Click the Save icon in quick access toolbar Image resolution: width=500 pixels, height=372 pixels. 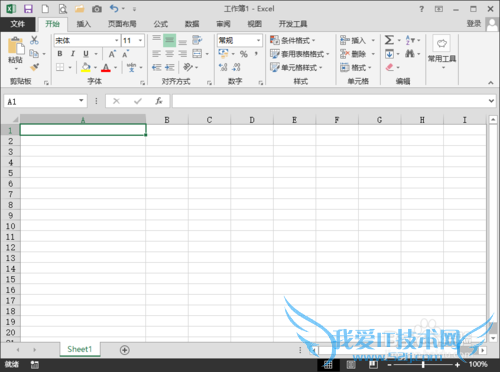tap(28, 9)
